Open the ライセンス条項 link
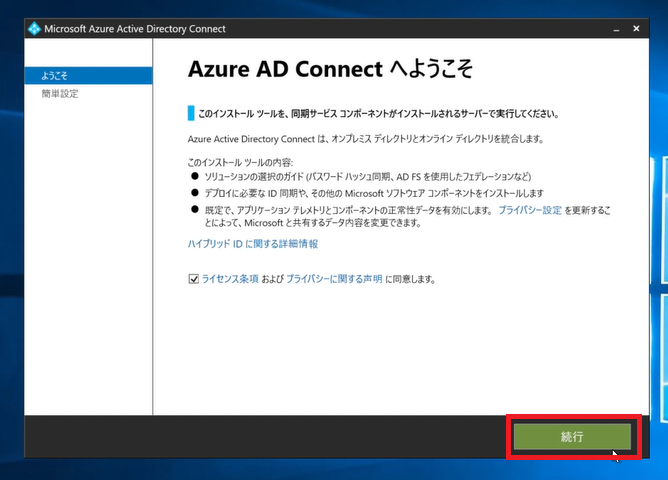The width and height of the screenshot is (668, 480). coord(230,279)
